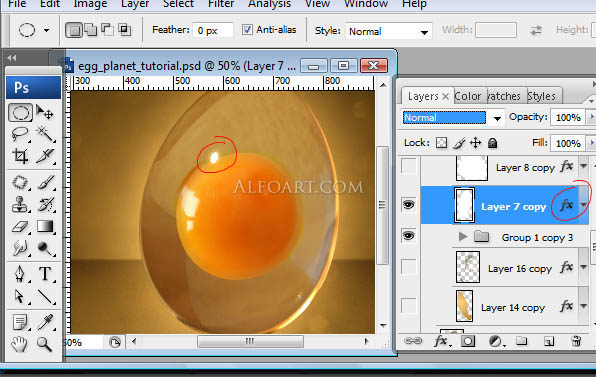Pick the History Brush tool
The width and height of the screenshot is (596, 377).
click(x=45, y=204)
